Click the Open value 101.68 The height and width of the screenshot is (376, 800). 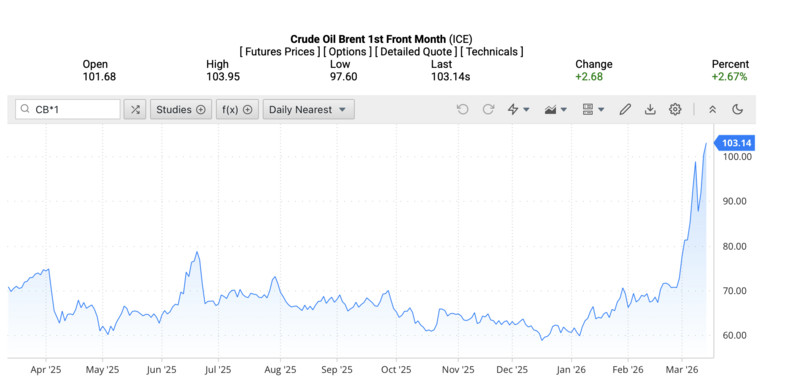pos(99,77)
